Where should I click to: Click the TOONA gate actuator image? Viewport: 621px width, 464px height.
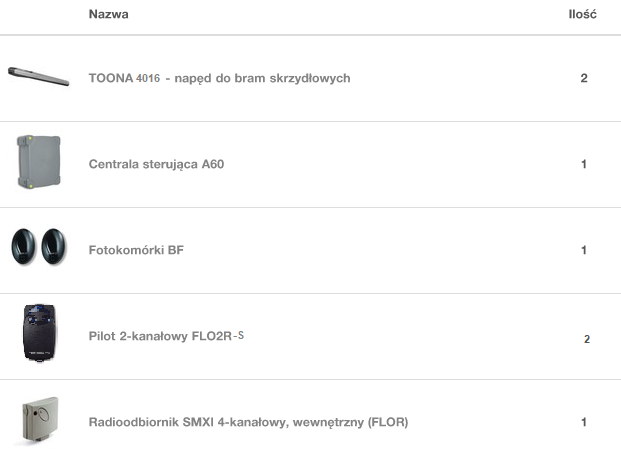pyautogui.click(x=38, y=76)
